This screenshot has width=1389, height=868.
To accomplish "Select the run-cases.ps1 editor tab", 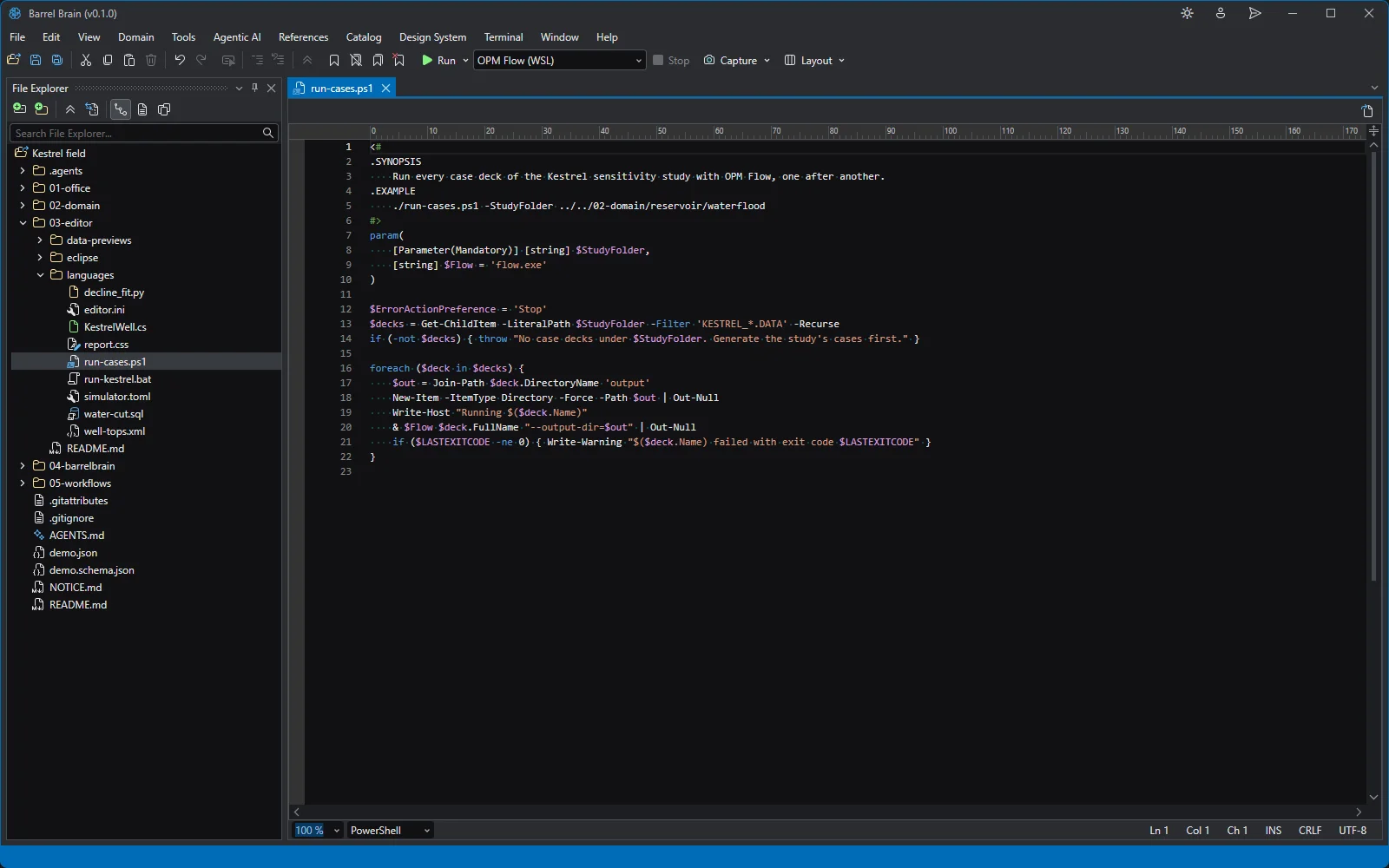I will (x=341, y=88).
